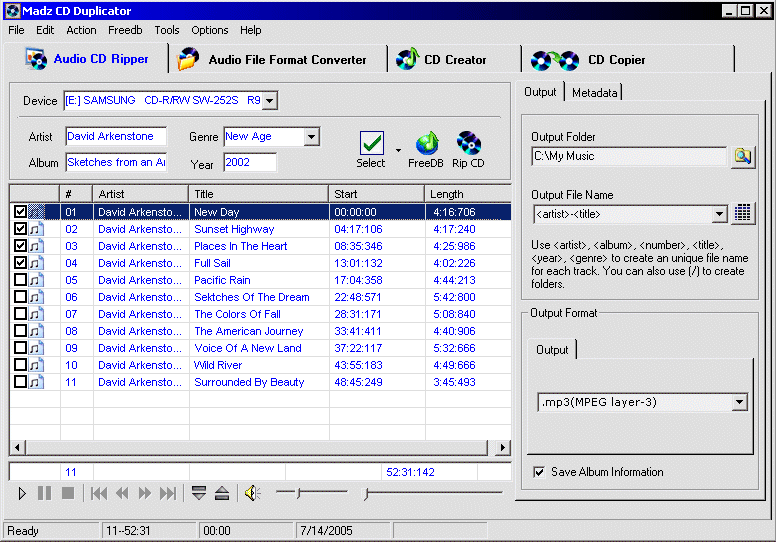Screen dimensions: 776x542
Task: Uncheck track 03 Places In The Heart checkbox
Action: point(20,246)
